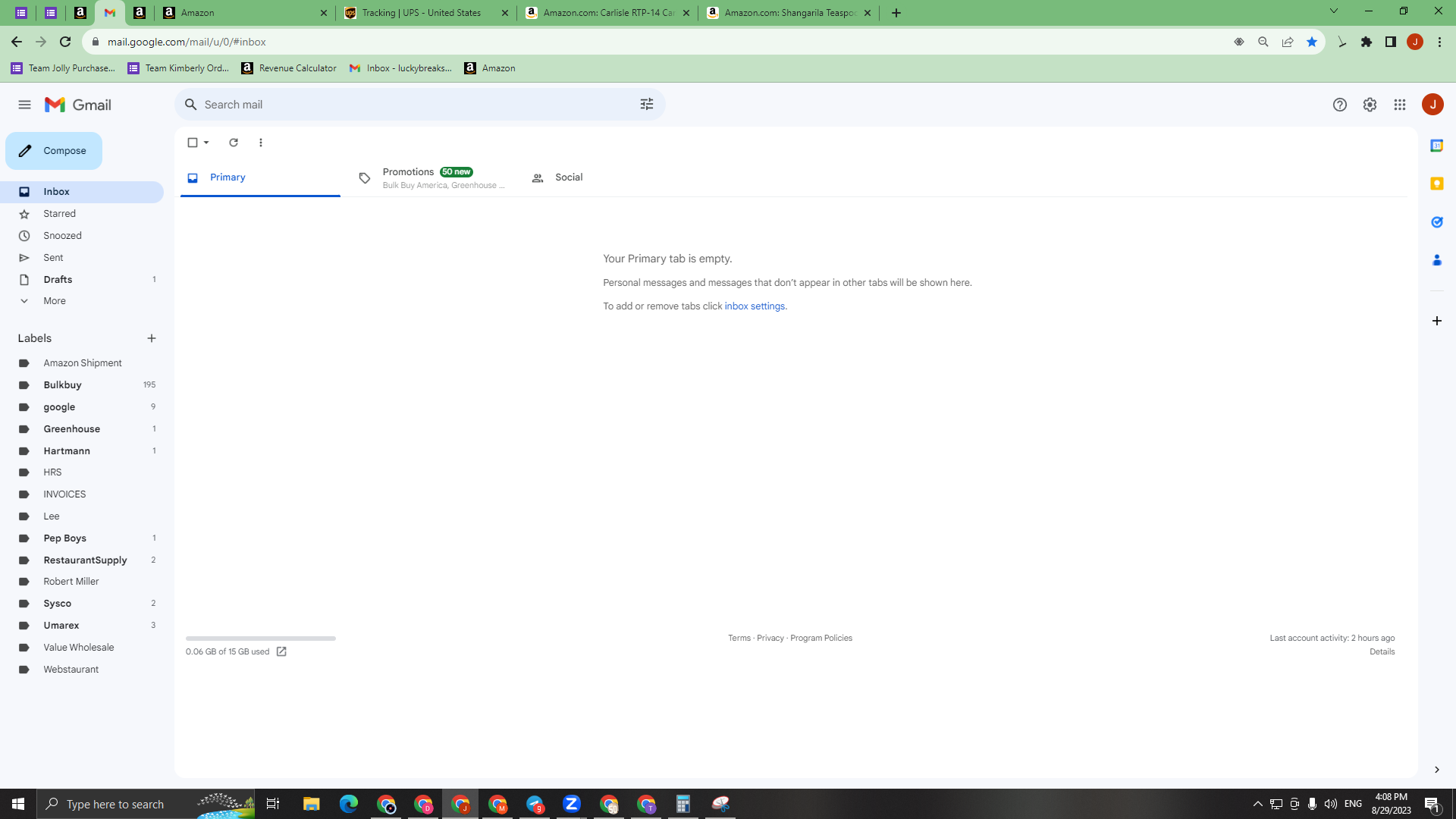The image size is (1456, 819).
Task: Click the Privacy link
Action: (x=770, y=638)
